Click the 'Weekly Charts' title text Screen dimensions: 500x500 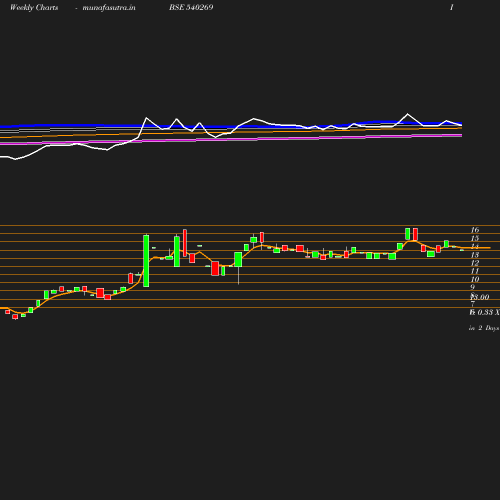34,7
